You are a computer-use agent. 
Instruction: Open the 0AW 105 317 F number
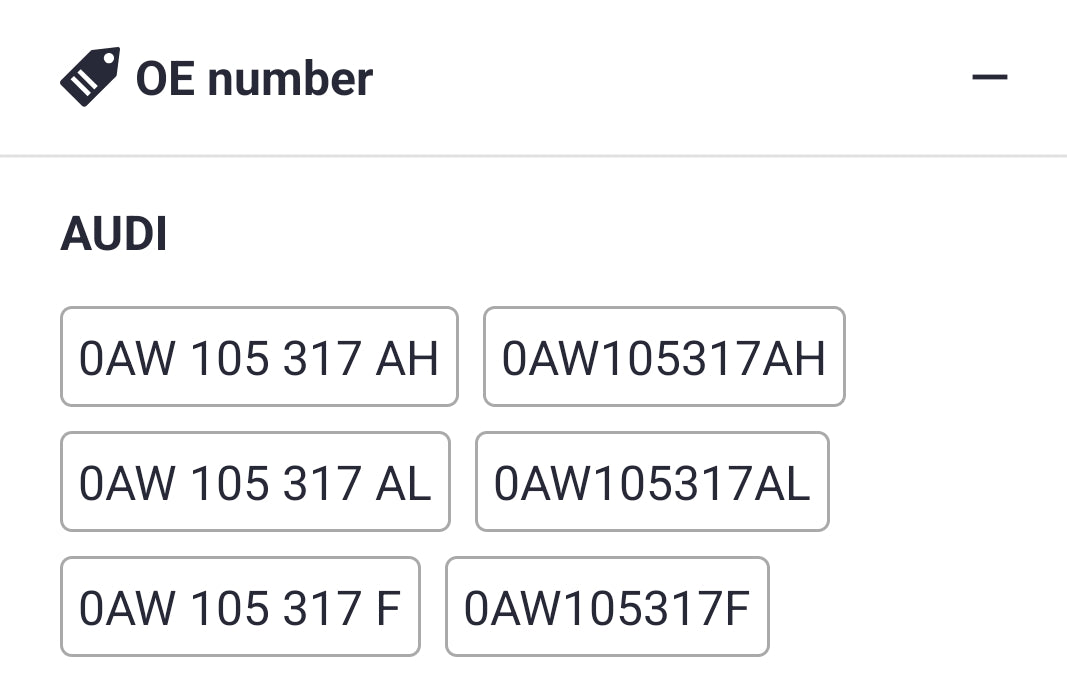coord(240,607)
